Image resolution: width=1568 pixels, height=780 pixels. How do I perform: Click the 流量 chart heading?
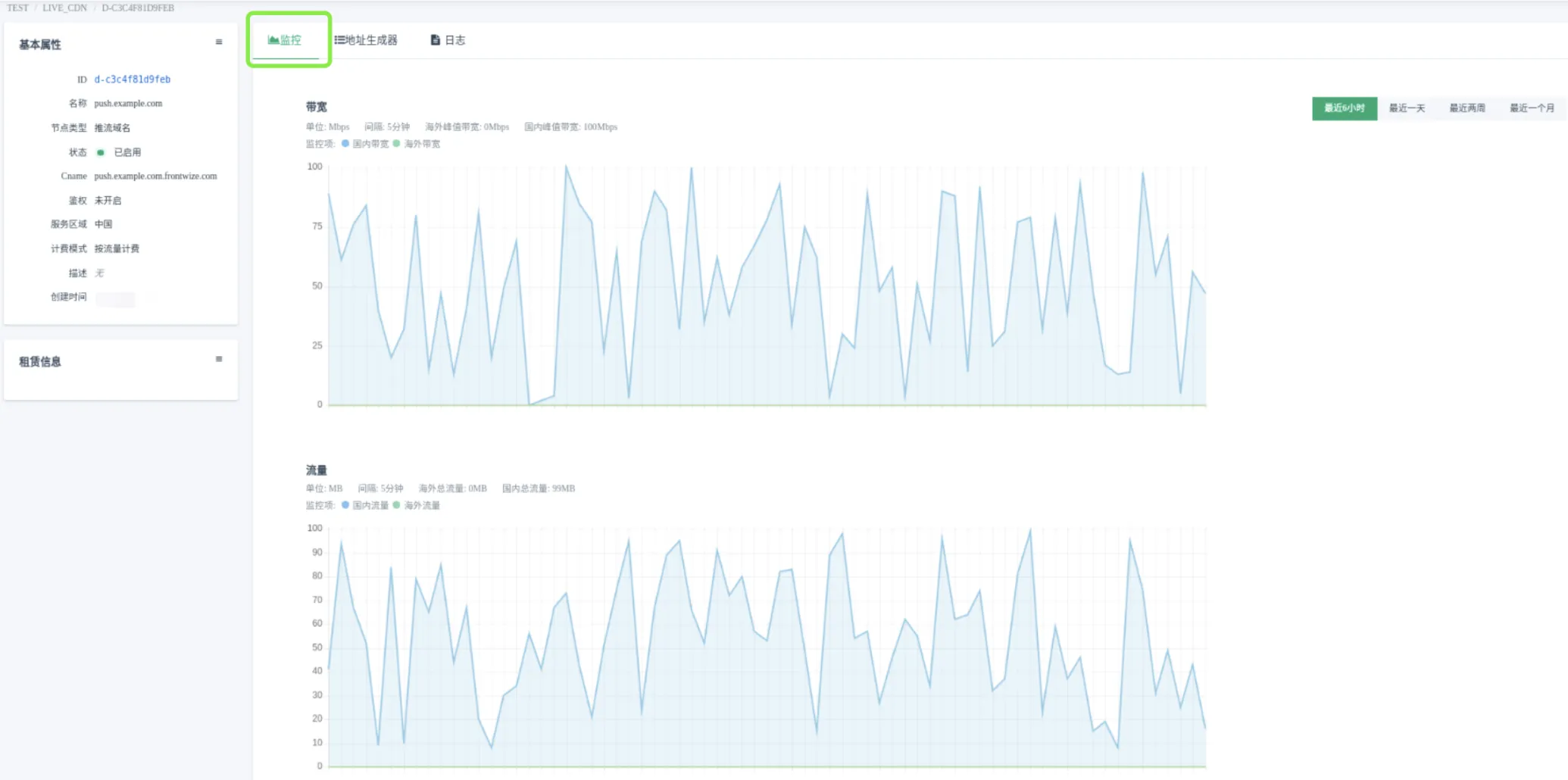coord(317,470)
